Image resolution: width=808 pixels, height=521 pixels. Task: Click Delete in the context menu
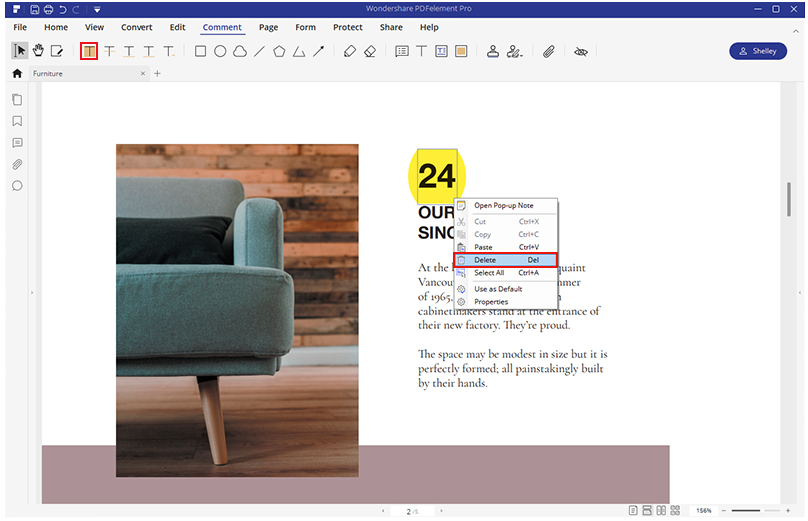tap(506, 260)
